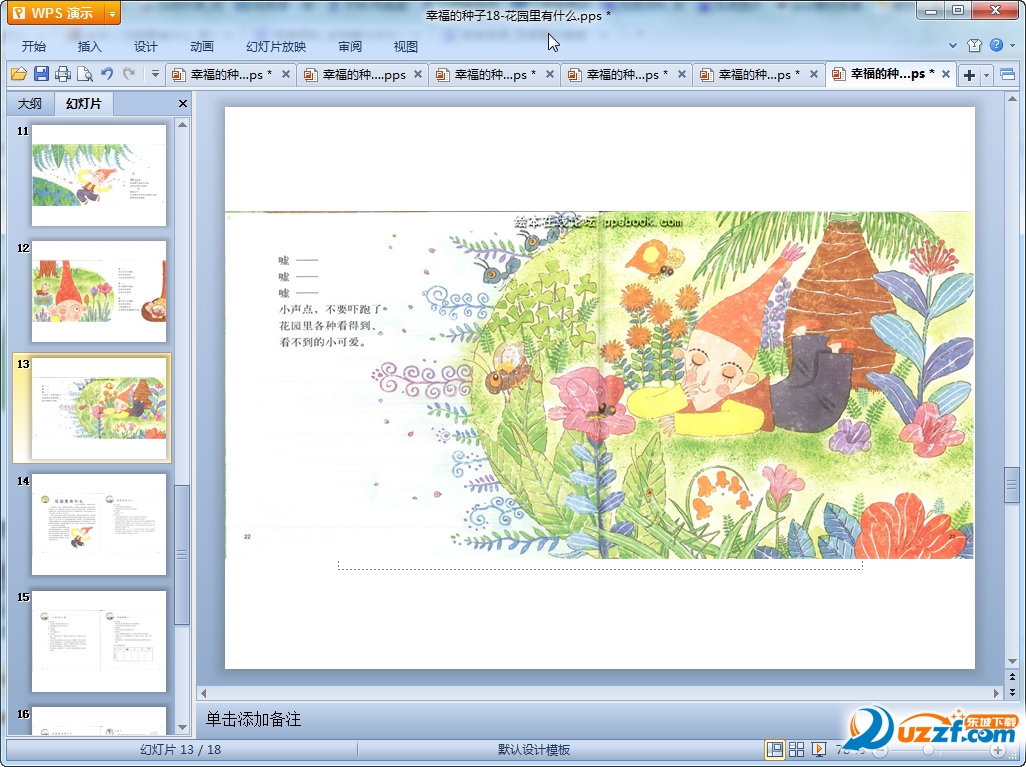The image size is (1026, 767).
Task: Switch to the fourth document tab
Action: click(620, 75)
